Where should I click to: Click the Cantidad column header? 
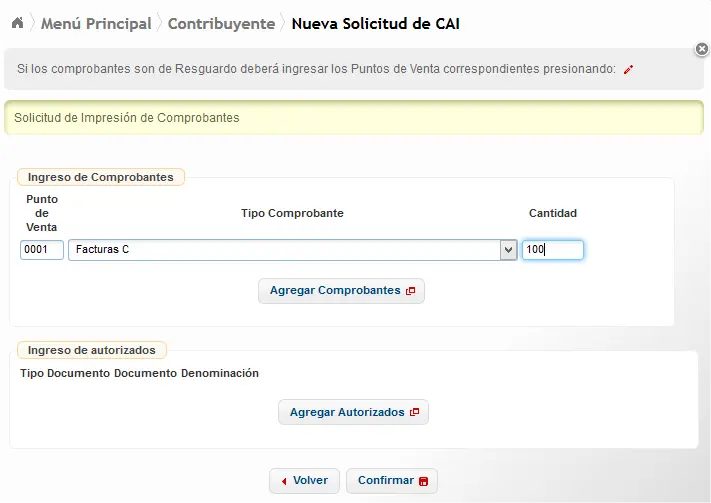click(x=553, y=213)
